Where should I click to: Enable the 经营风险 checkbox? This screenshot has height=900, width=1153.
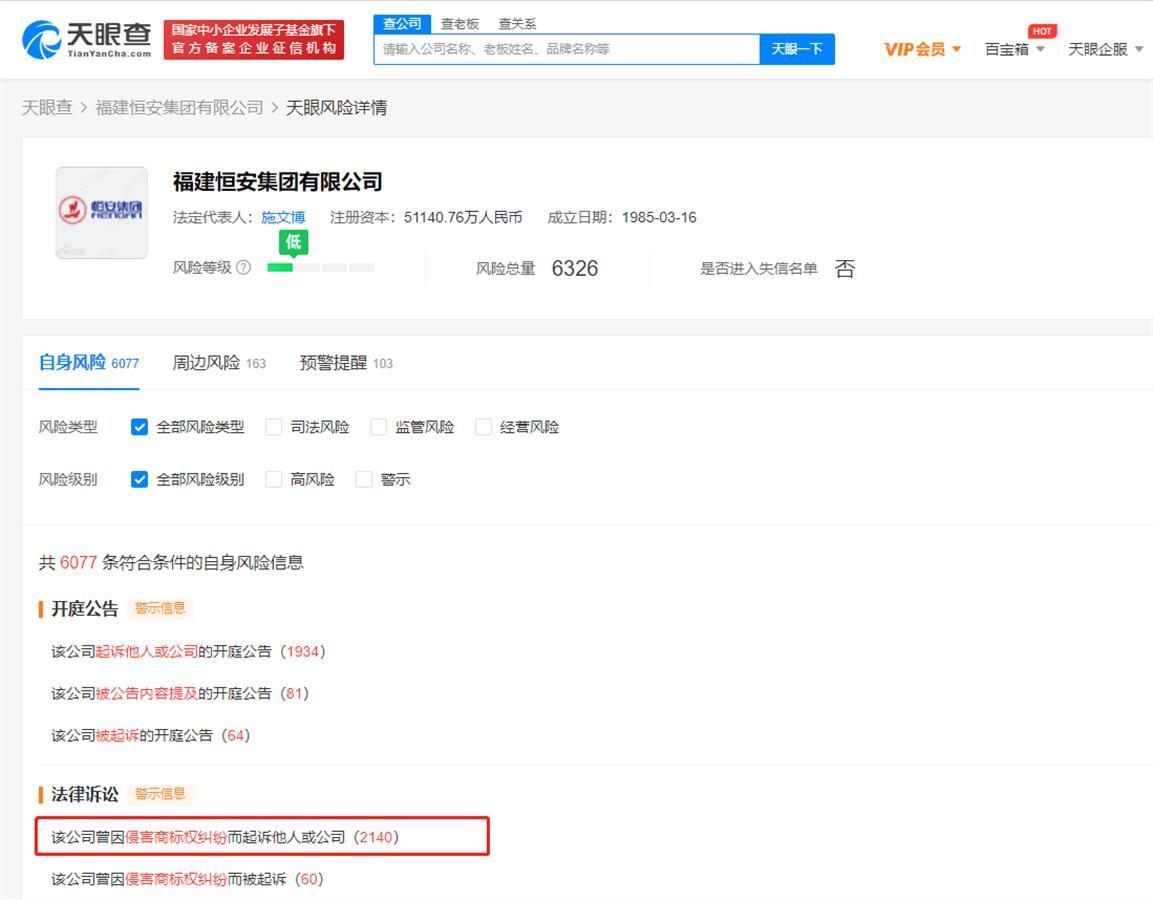click(483, 426)
